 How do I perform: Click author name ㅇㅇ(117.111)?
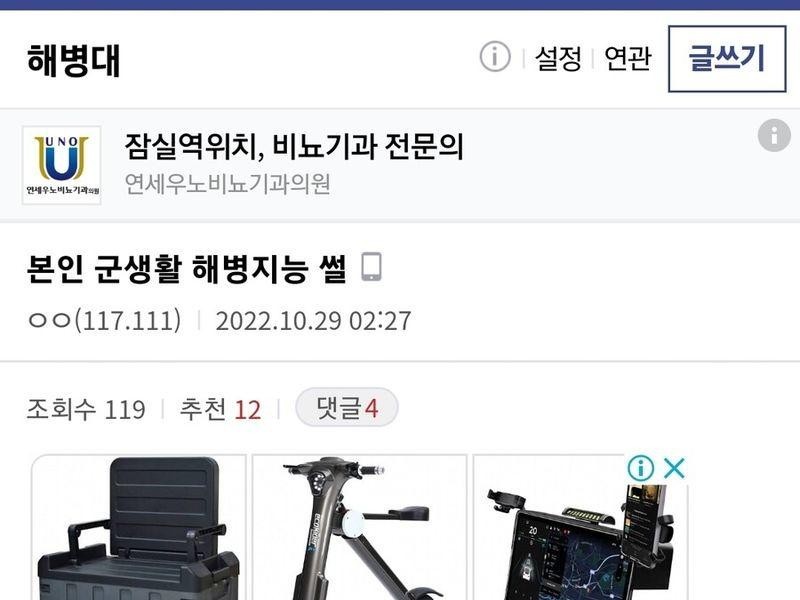pyautogui.click(x=104, y=320)
